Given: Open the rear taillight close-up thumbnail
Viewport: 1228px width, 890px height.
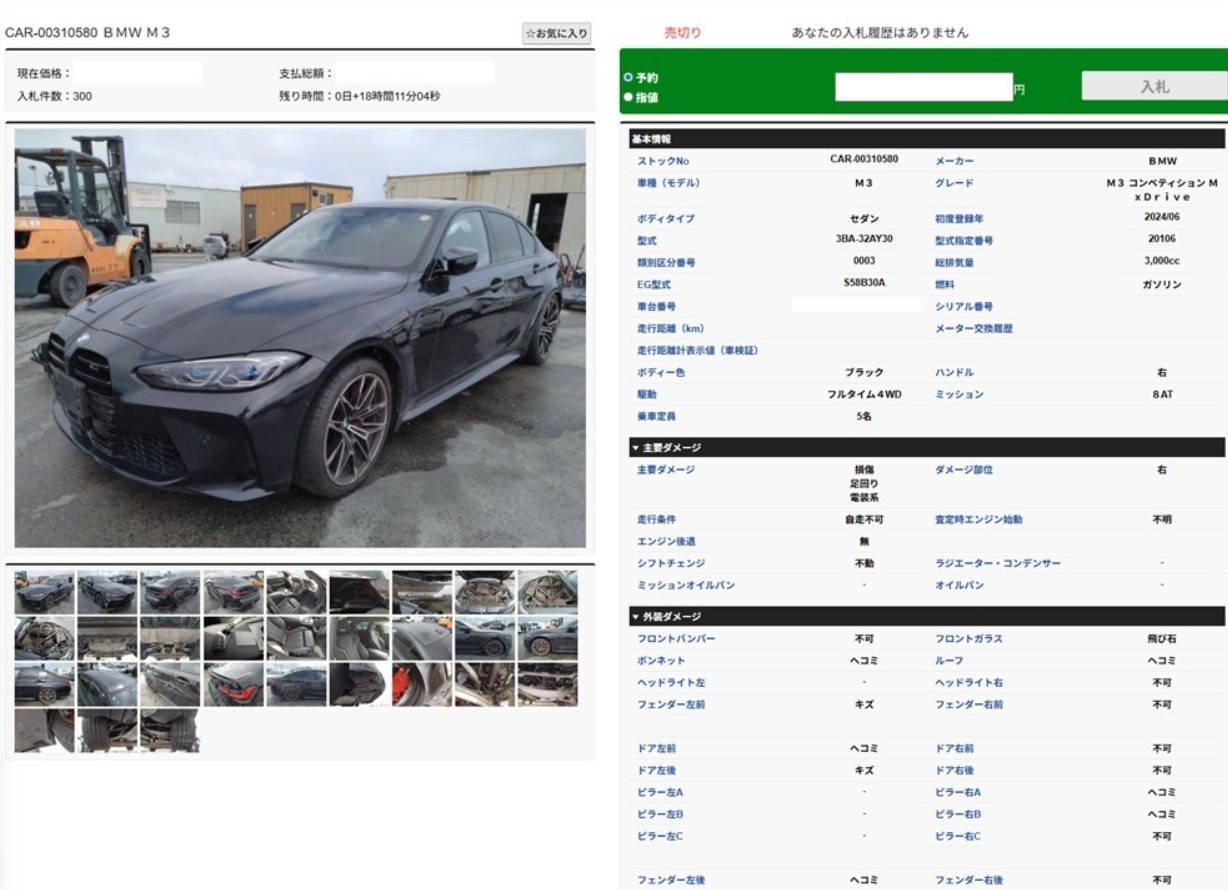Looking at the screenshot, I should click(x=233, y=684).
